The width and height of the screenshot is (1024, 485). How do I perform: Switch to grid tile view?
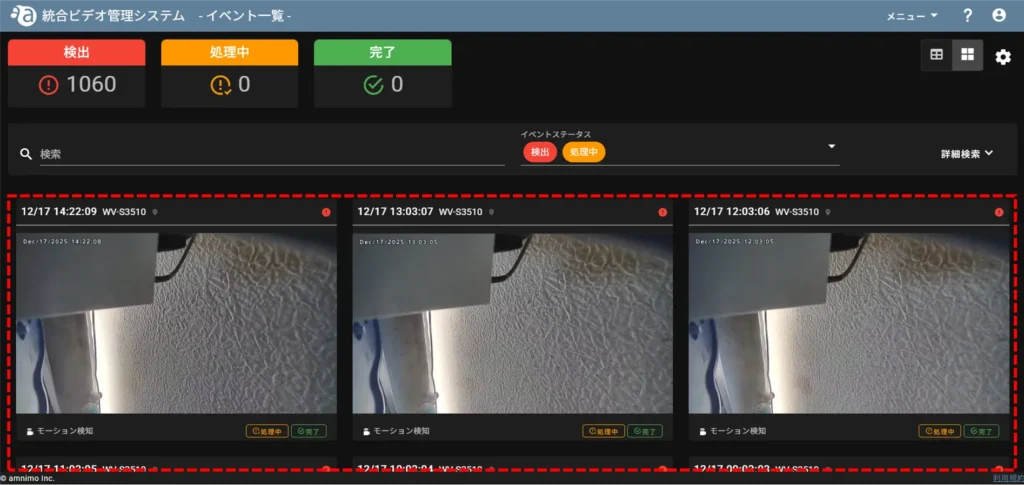(967, 55)
